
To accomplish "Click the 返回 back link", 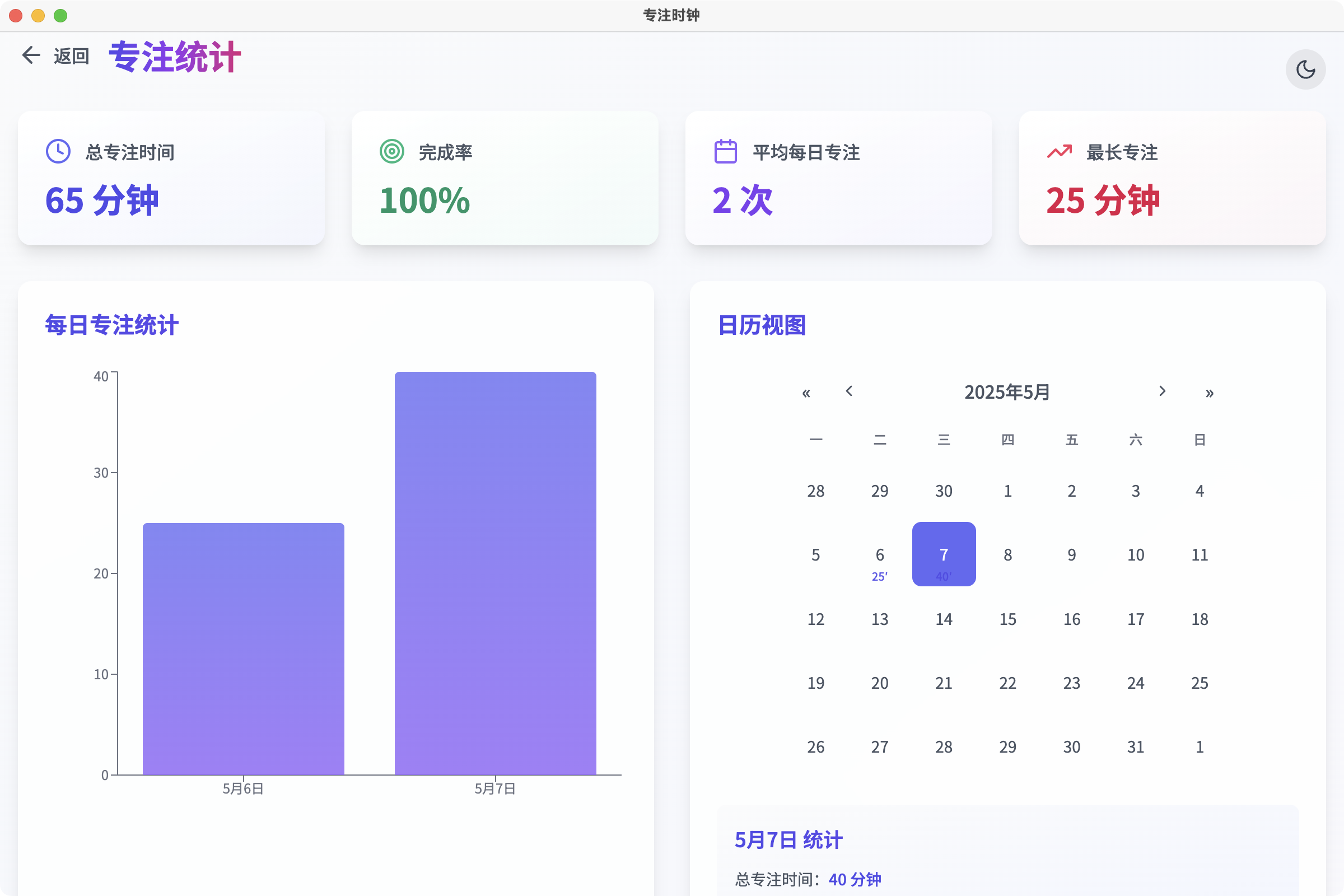I will pos(72,56).
